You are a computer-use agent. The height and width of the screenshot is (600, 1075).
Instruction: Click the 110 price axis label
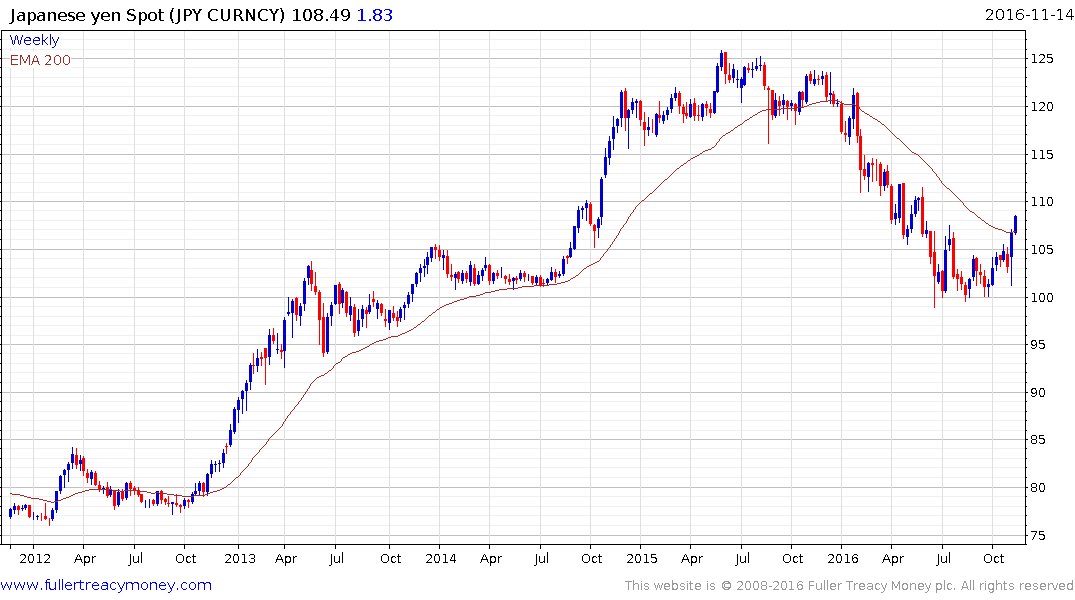tap(1042, 202)
